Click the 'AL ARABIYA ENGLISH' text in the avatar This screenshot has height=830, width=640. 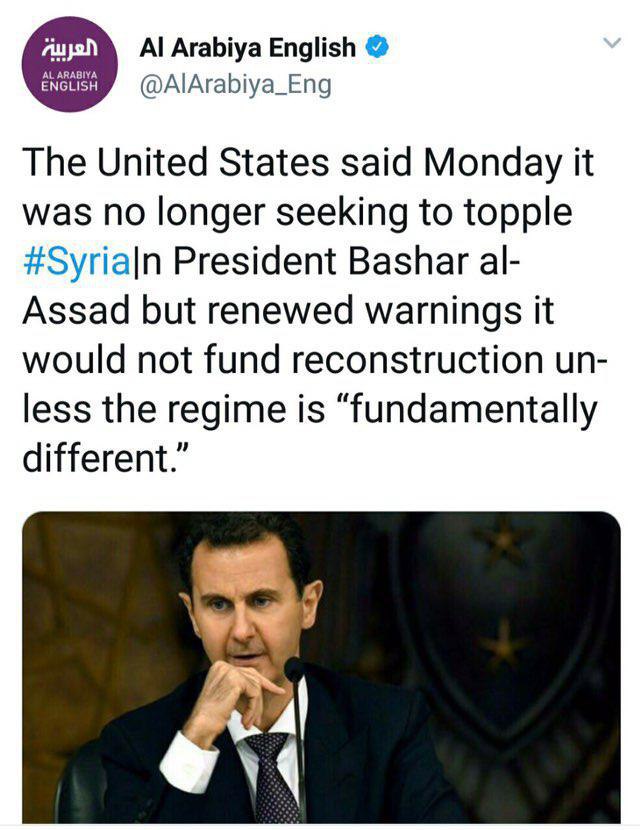(x=69, y=81)
